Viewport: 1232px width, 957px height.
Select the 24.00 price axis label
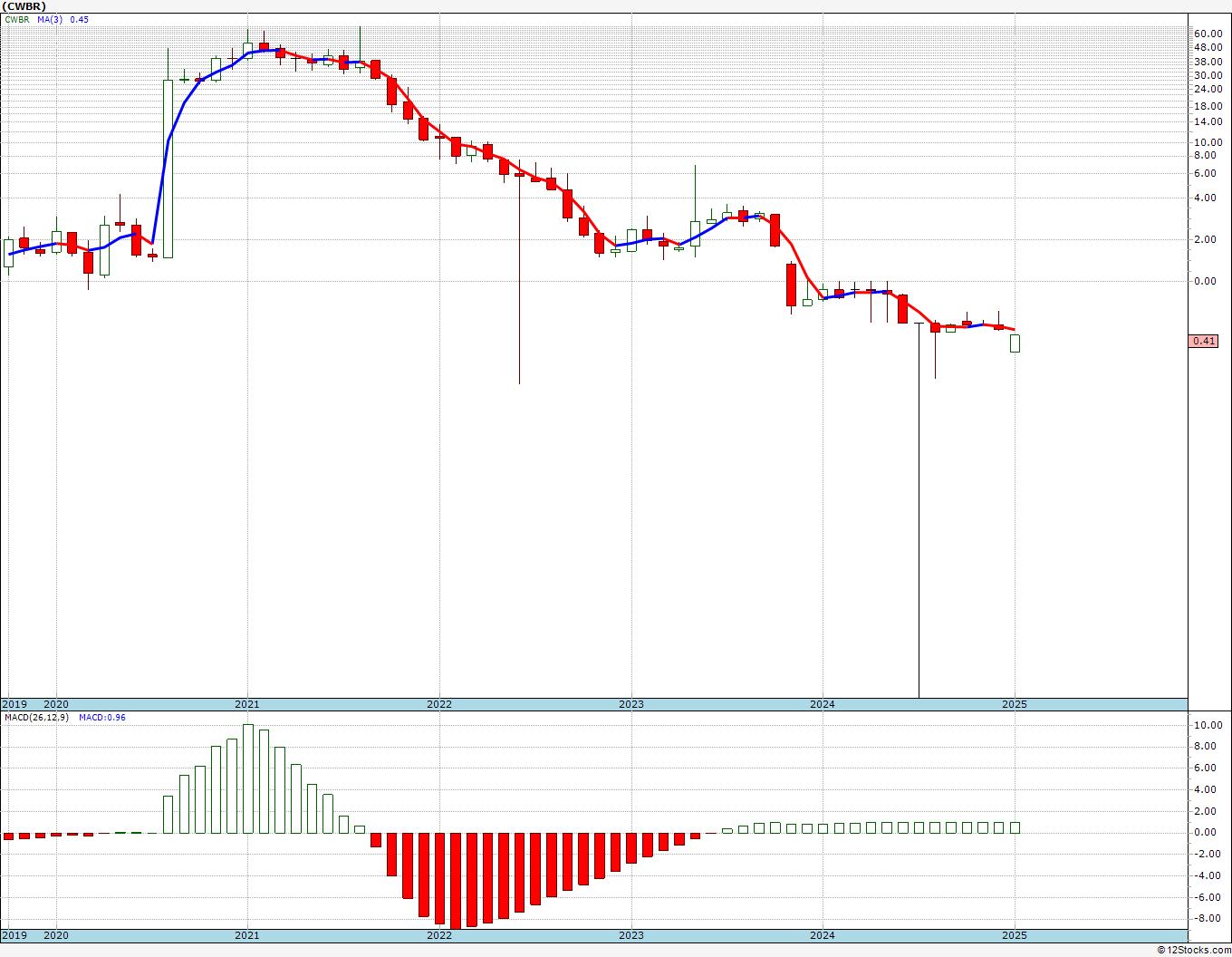pos(1208,90)
